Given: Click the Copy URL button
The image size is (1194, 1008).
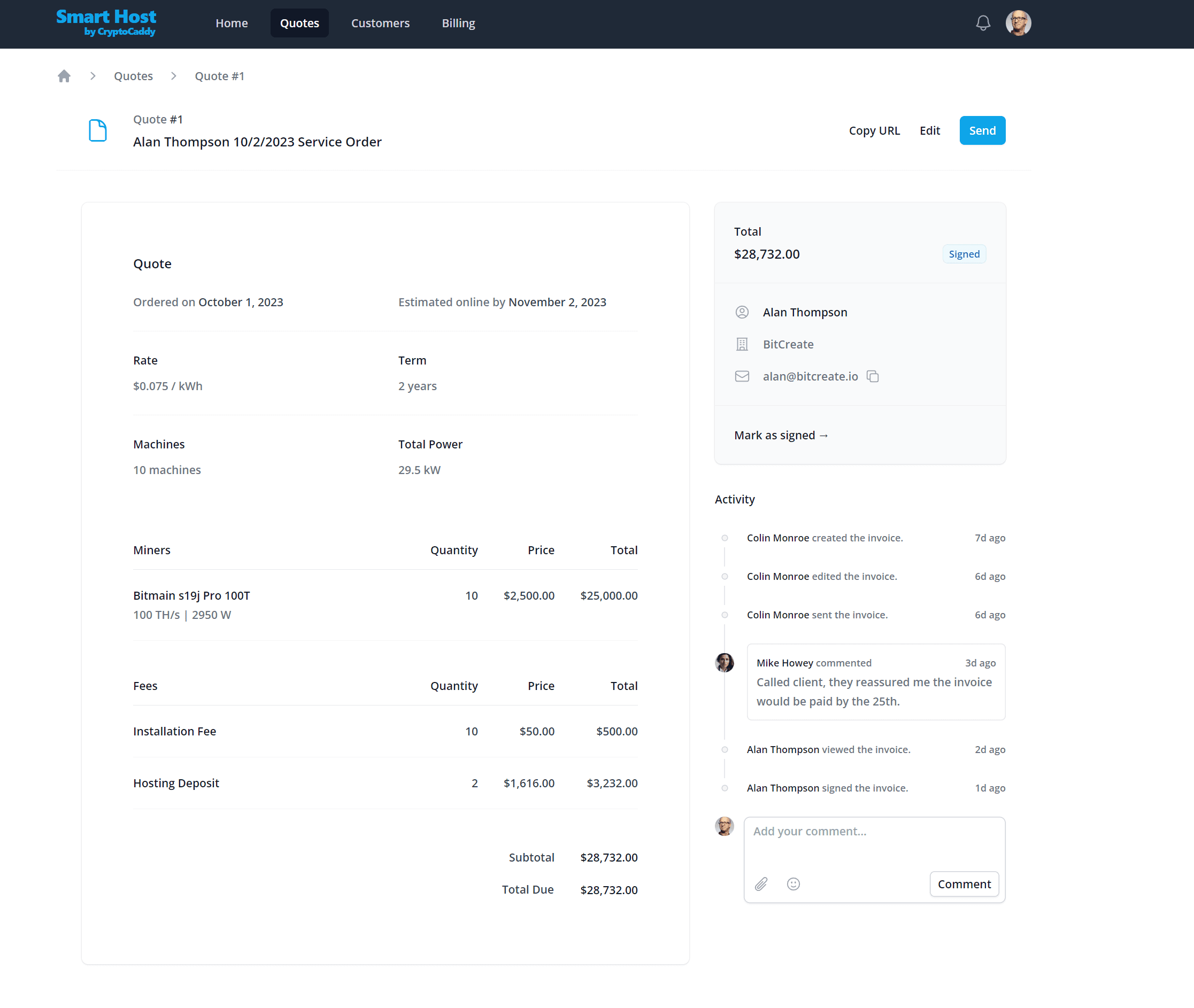Looking at the screenshot, I should [874, 130].
